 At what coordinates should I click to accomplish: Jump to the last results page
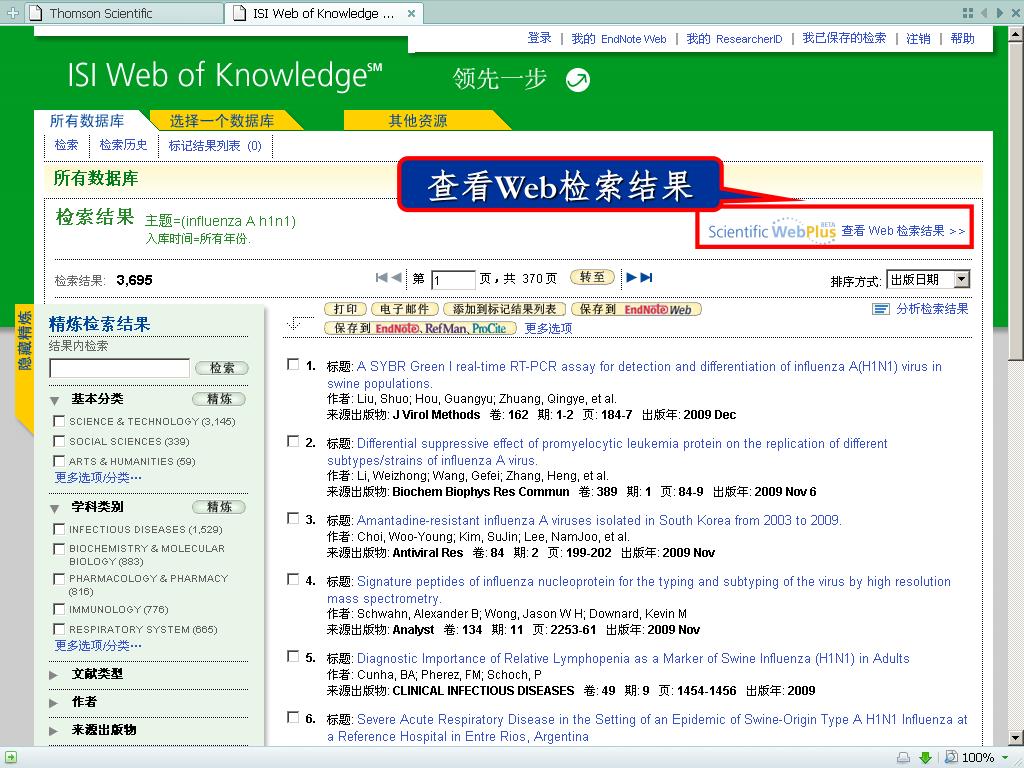click(647, 278)
